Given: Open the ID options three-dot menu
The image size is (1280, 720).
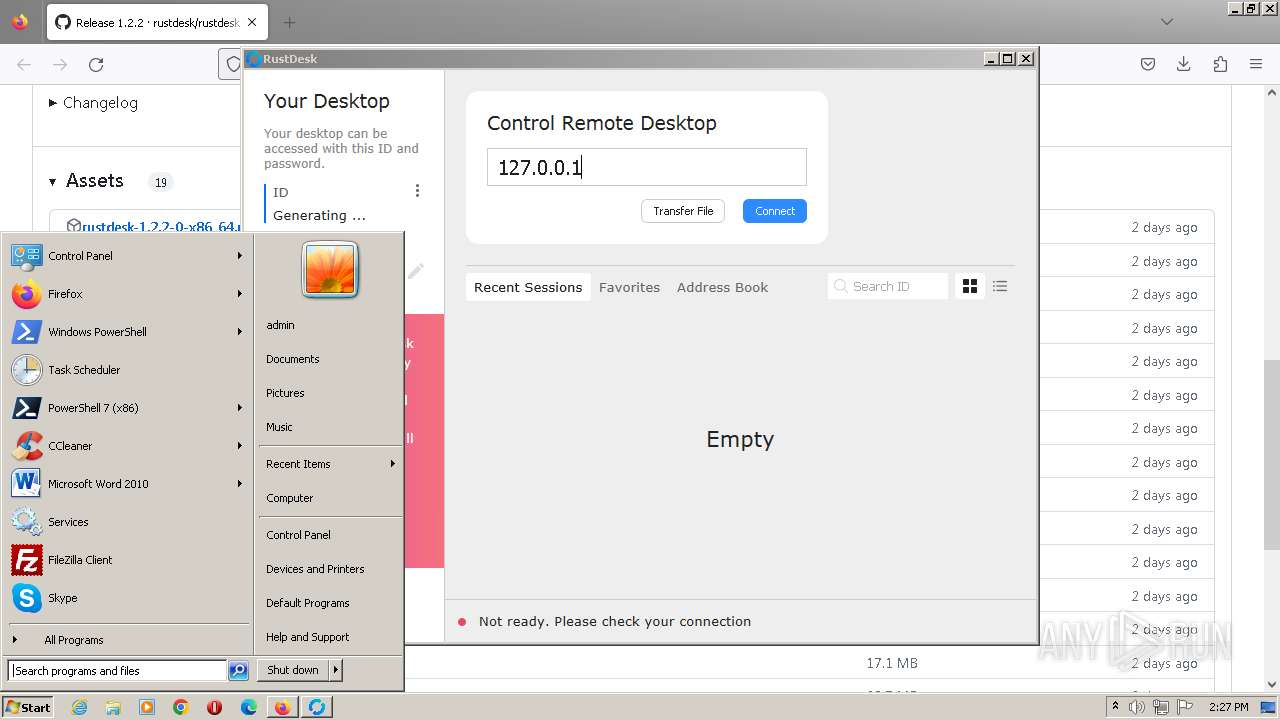Looking at the screenshot, I should (x=417, y=191).
